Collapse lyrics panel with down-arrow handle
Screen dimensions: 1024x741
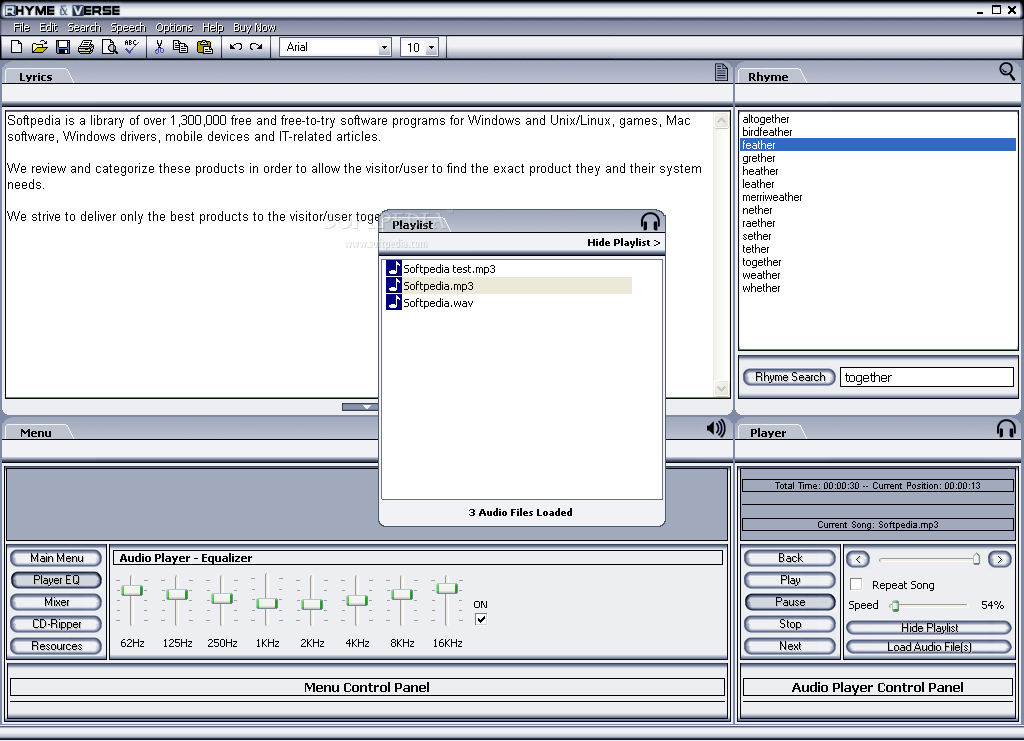click(360, 407)
